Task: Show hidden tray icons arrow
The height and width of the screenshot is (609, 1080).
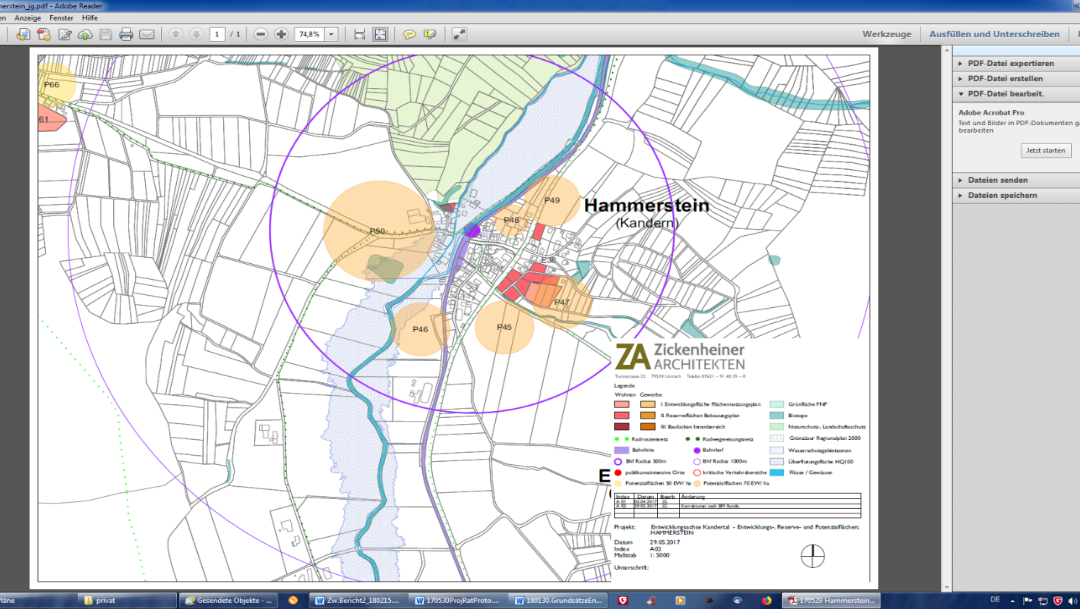Action: point(1014,601)
